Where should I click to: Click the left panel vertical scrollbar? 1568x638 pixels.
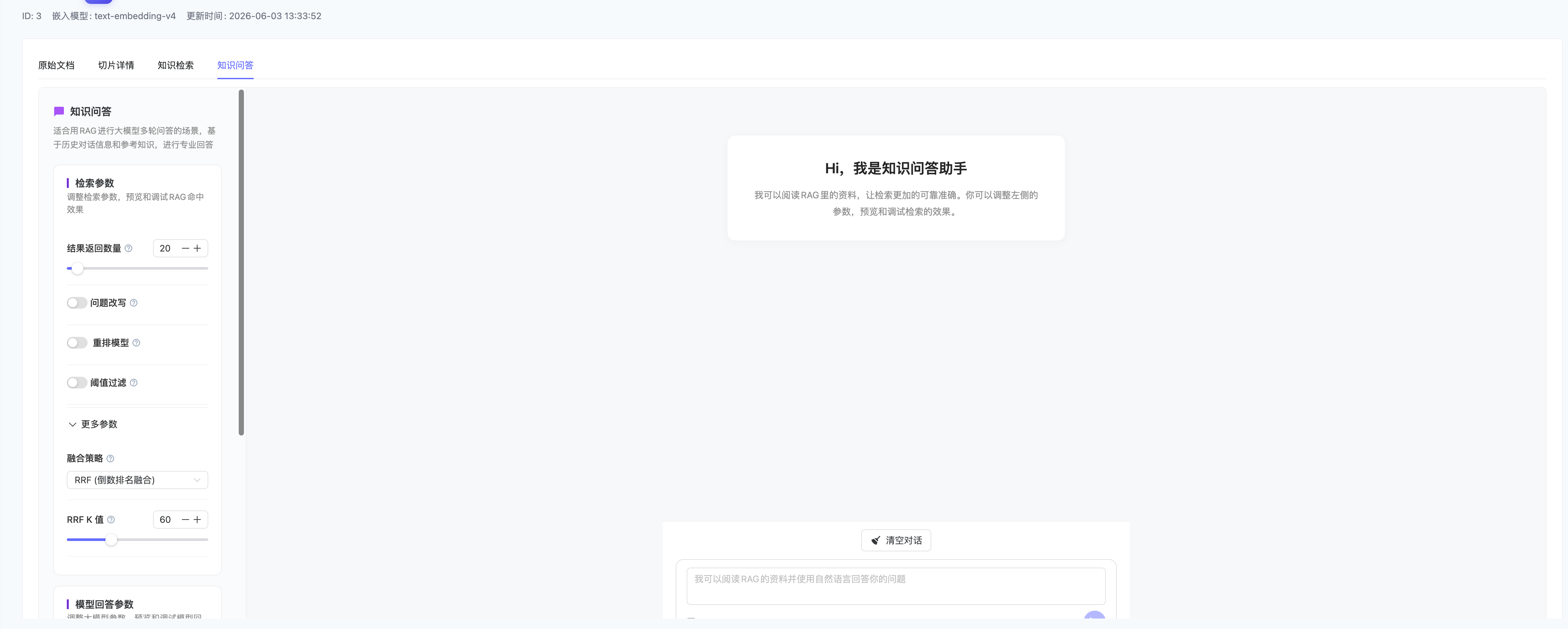[241, 263]
